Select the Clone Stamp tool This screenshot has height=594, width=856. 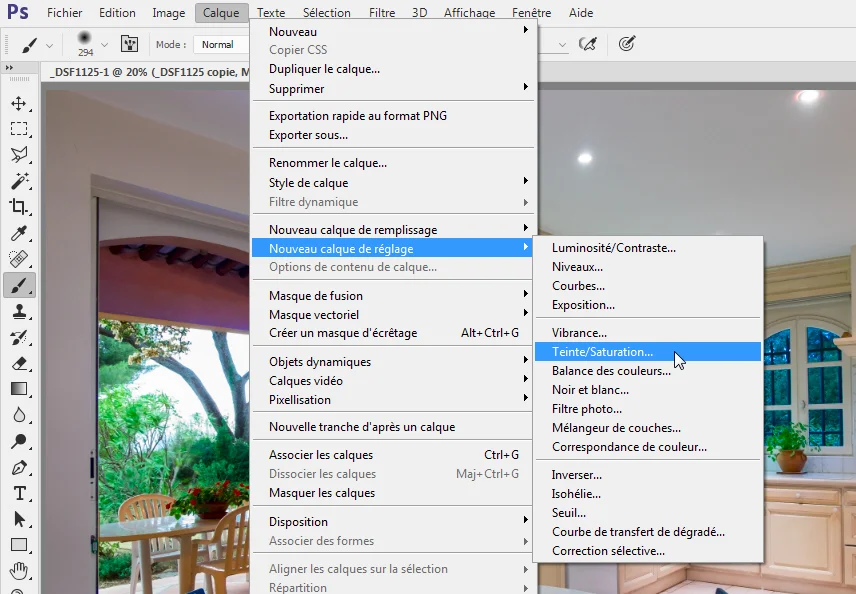point(19,311)
